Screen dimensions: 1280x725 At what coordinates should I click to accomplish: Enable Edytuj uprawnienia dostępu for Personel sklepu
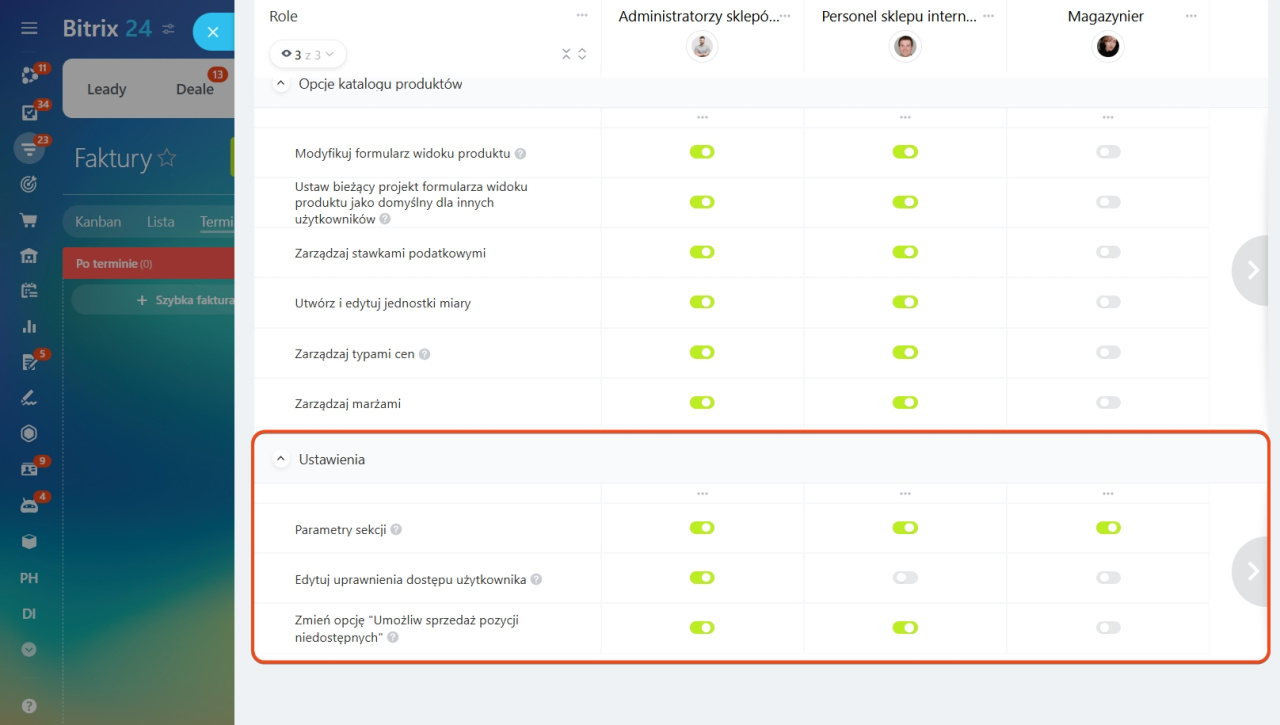coord(905,578)
